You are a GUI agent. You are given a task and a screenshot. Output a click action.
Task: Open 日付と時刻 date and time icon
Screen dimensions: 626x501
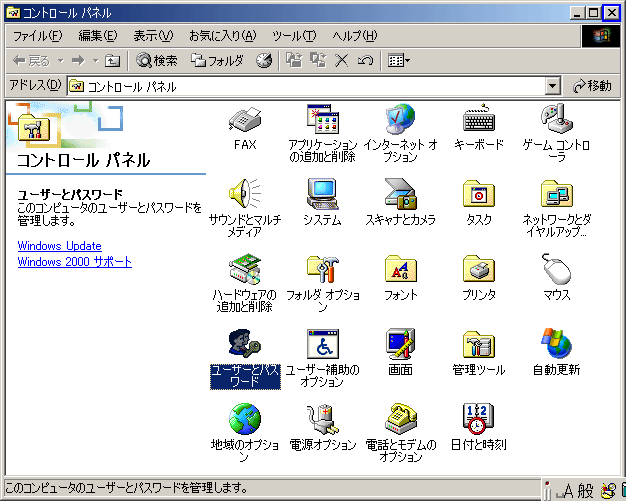click(x=479, y=418)
